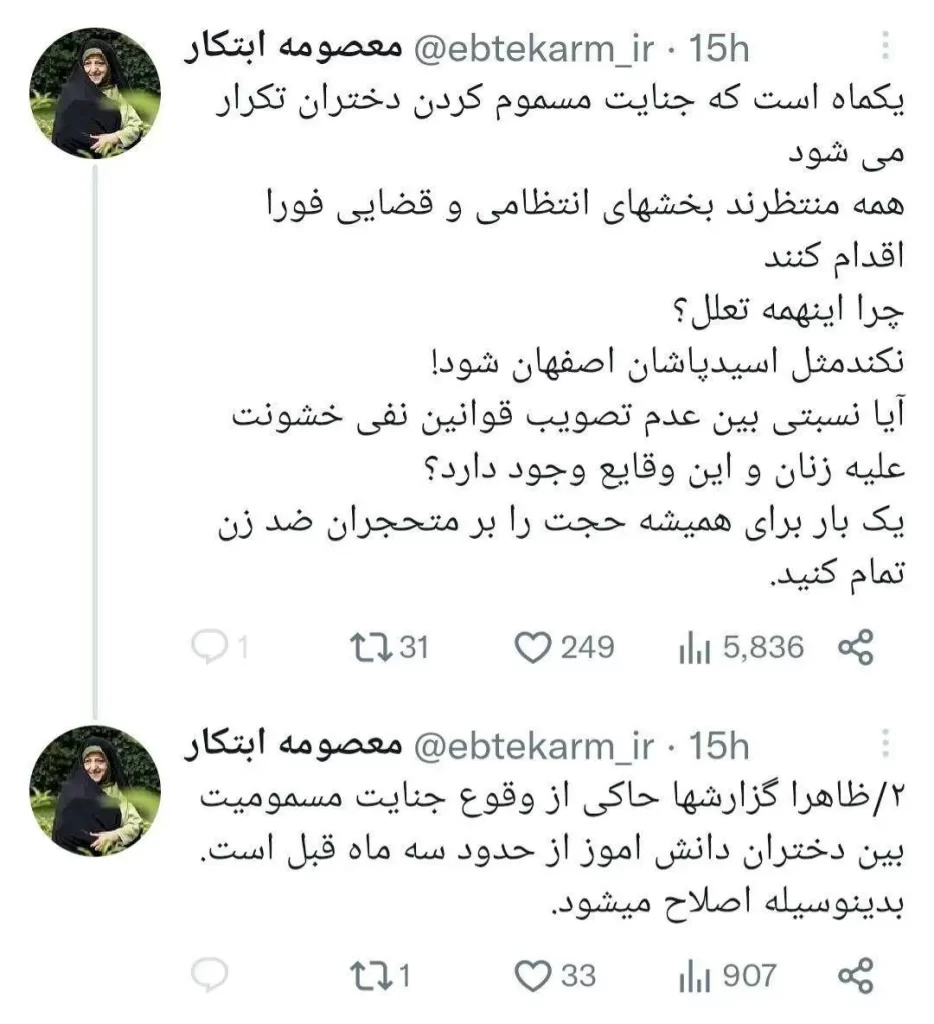Open more options menu of first tweet

[886, 46]
